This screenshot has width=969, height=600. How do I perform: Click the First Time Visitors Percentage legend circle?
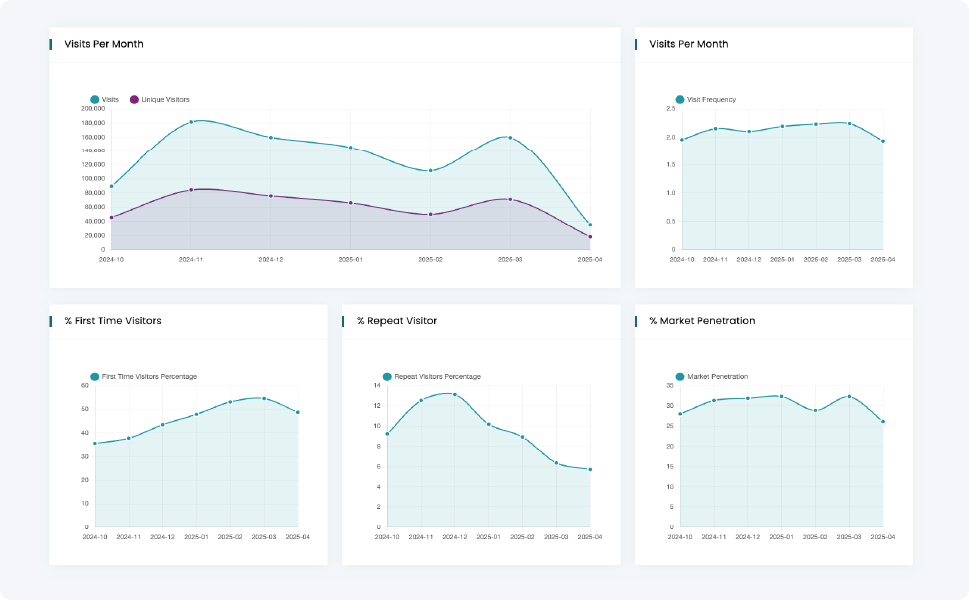tap(95, 377)
